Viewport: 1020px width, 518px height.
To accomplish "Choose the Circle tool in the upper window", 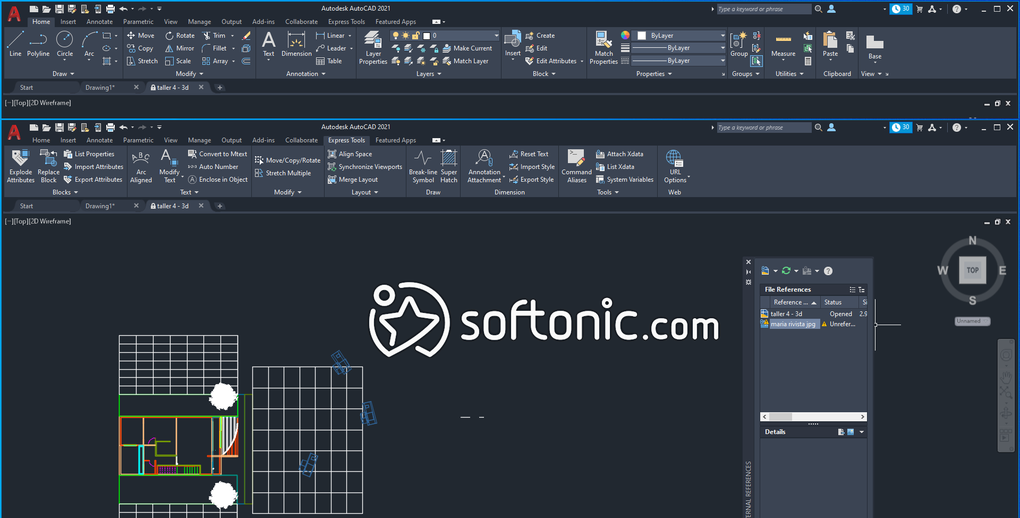I will click(64, 44).
